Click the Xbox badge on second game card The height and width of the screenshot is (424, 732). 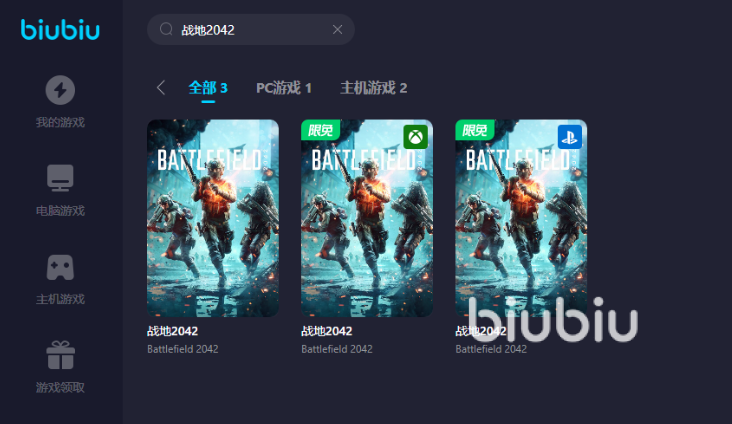tap(415, 136)
